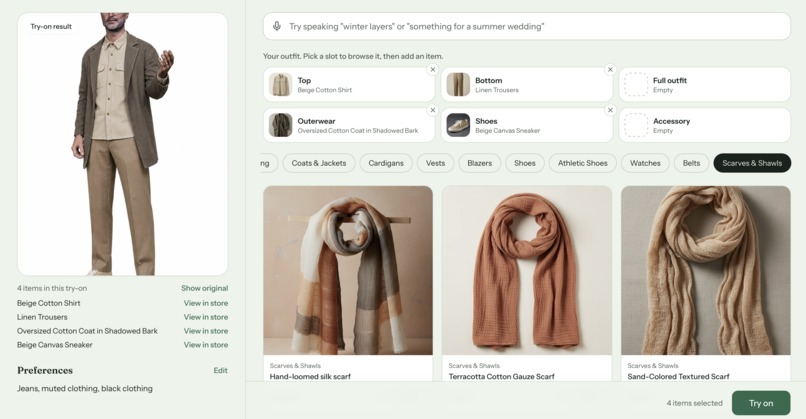Open the Shoes outfit slot

coord(527,125)
